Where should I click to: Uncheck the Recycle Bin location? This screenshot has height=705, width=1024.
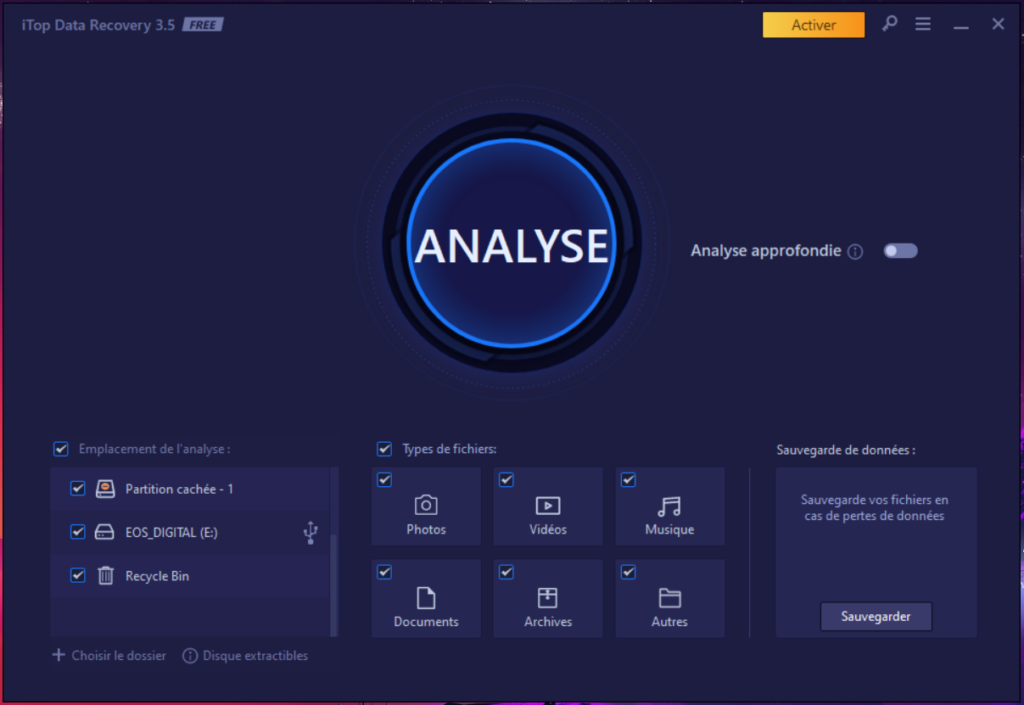78,575
